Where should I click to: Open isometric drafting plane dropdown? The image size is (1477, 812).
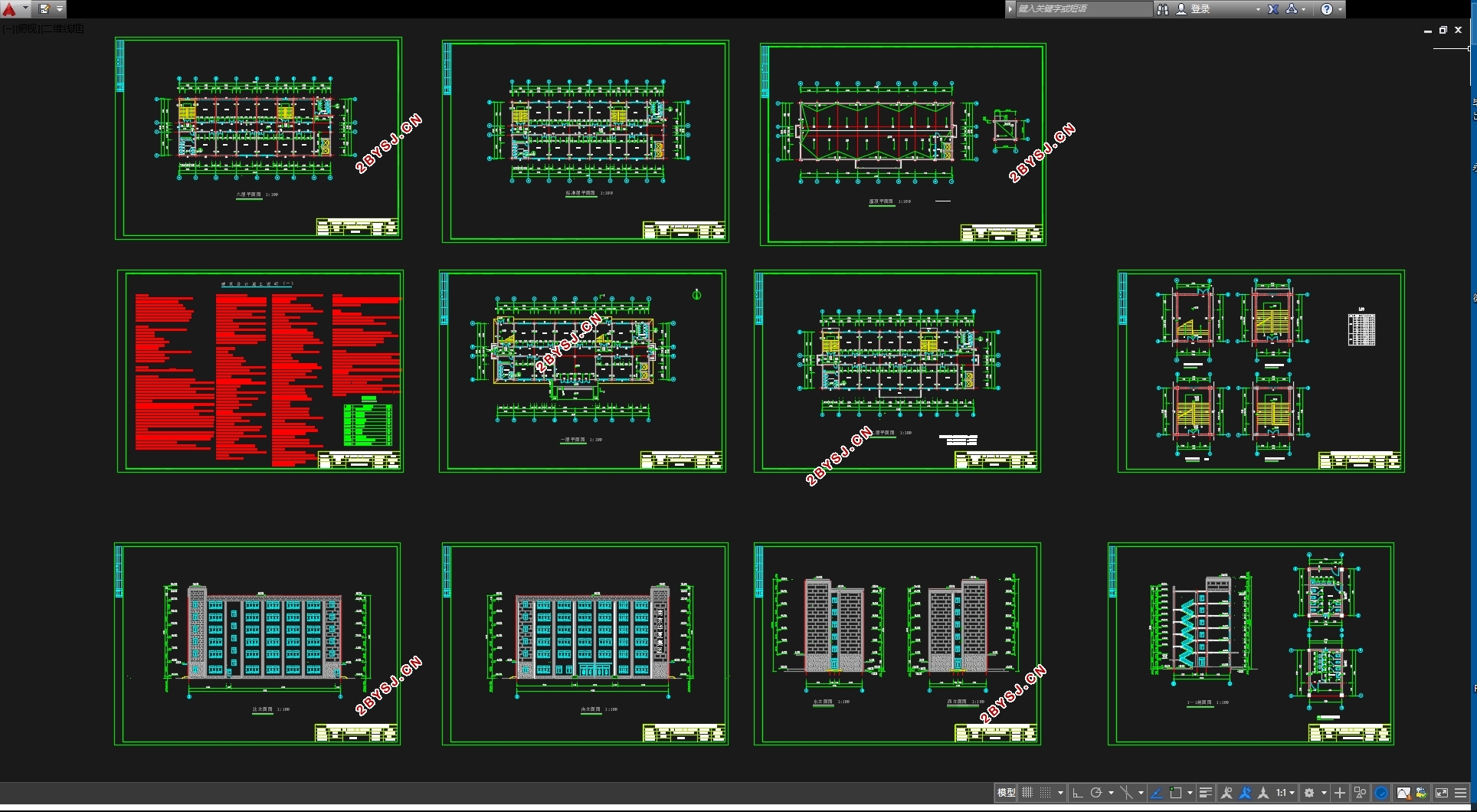1141,793
